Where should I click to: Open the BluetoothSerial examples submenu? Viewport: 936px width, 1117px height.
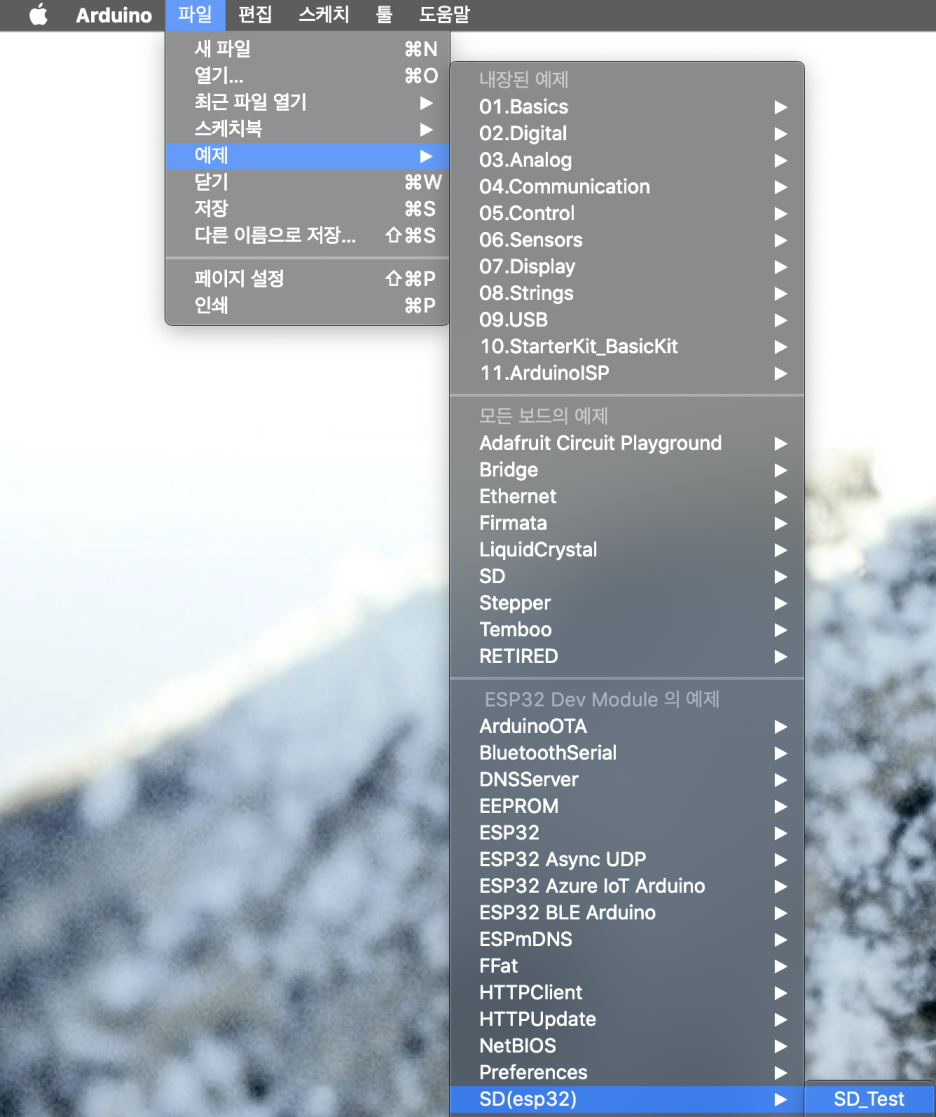[x=627, y=753]
